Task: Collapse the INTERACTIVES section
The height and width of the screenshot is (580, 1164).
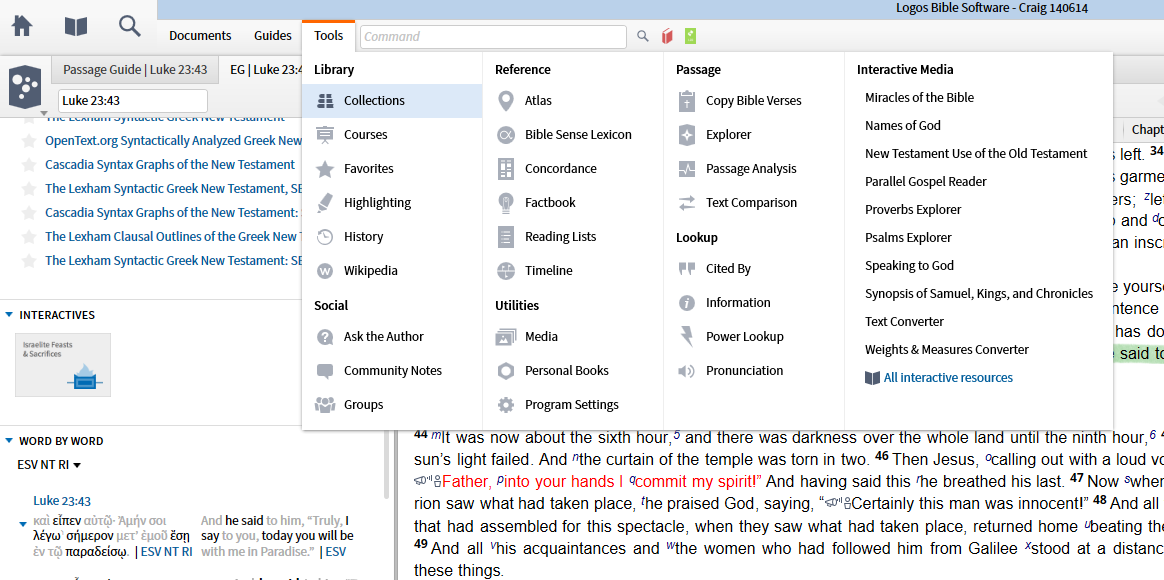Action: (9, 315)
